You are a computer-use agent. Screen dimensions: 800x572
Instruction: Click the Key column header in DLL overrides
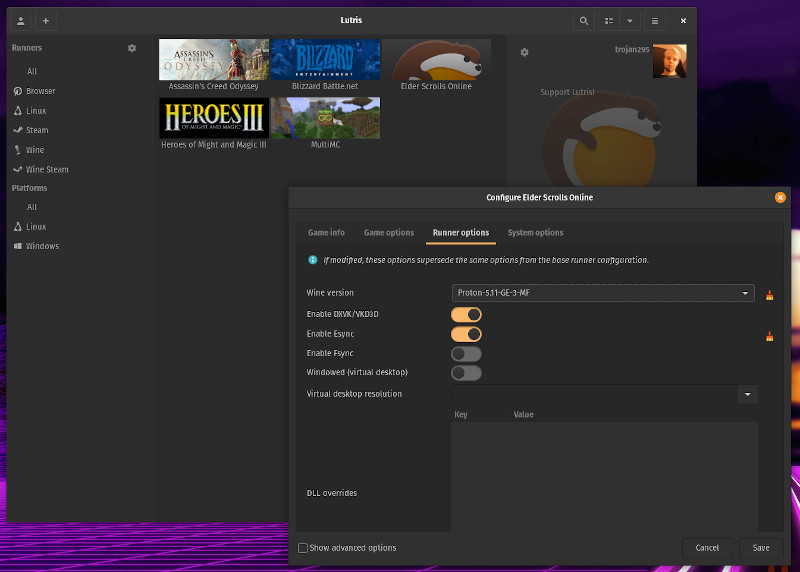point(461,414)
